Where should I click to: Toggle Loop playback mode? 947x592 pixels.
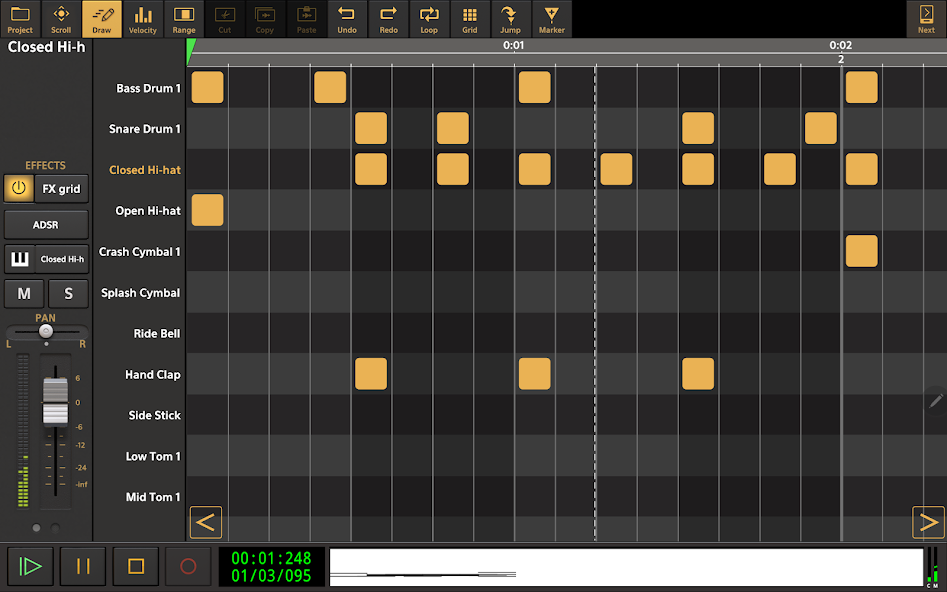click(x=429, y=19)
